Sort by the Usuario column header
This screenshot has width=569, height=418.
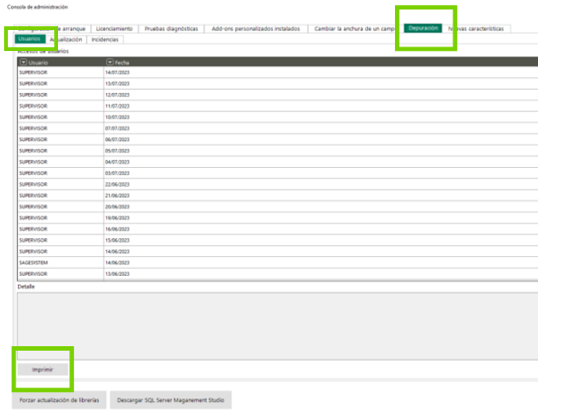point(38,62)
